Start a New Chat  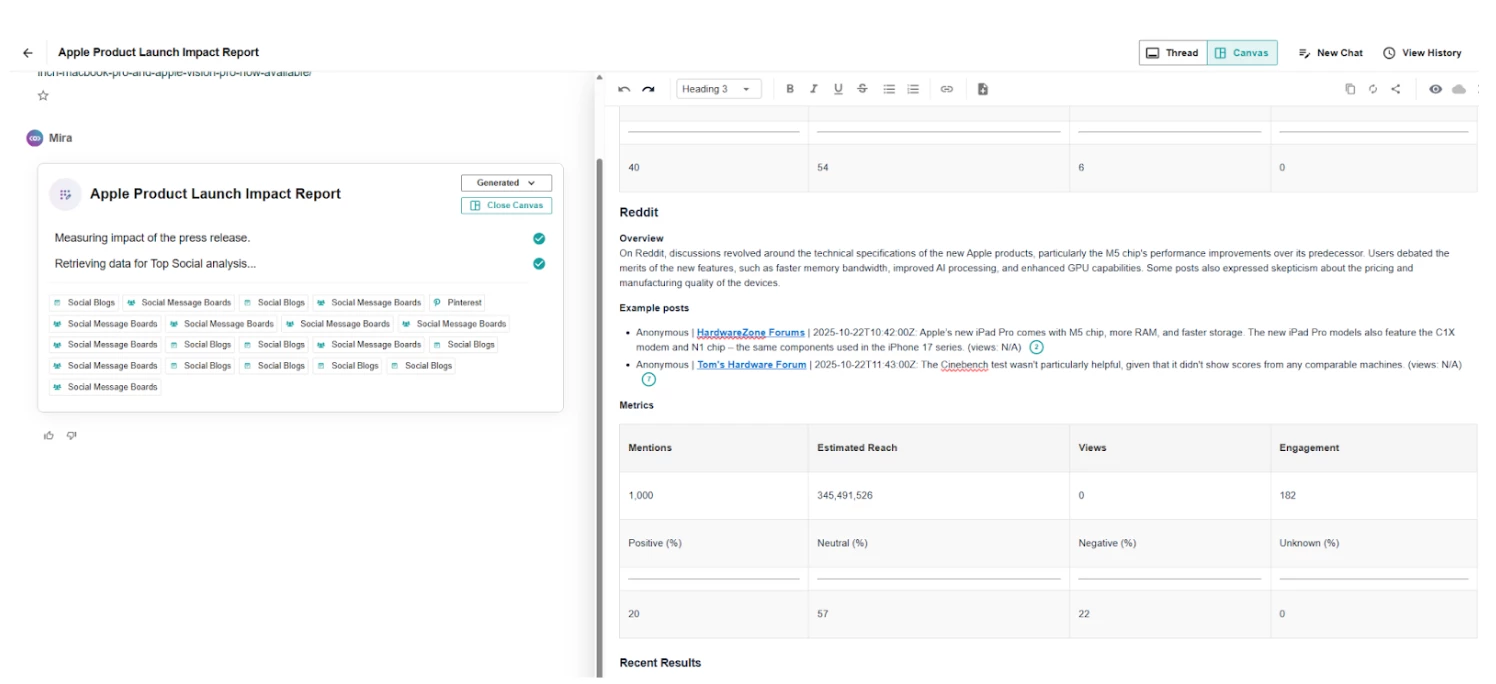click(x=1331, y=53)
